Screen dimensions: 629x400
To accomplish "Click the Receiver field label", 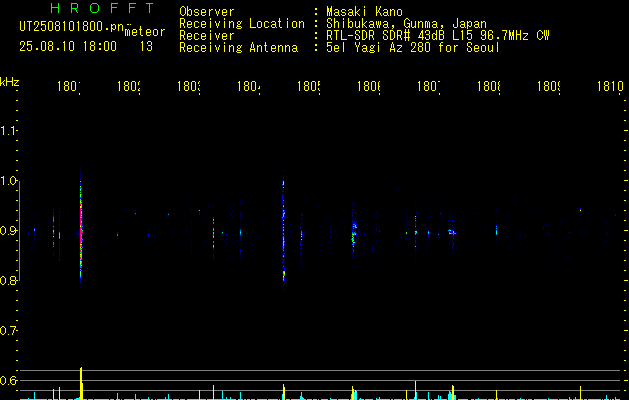I will (x=207, y=36).
